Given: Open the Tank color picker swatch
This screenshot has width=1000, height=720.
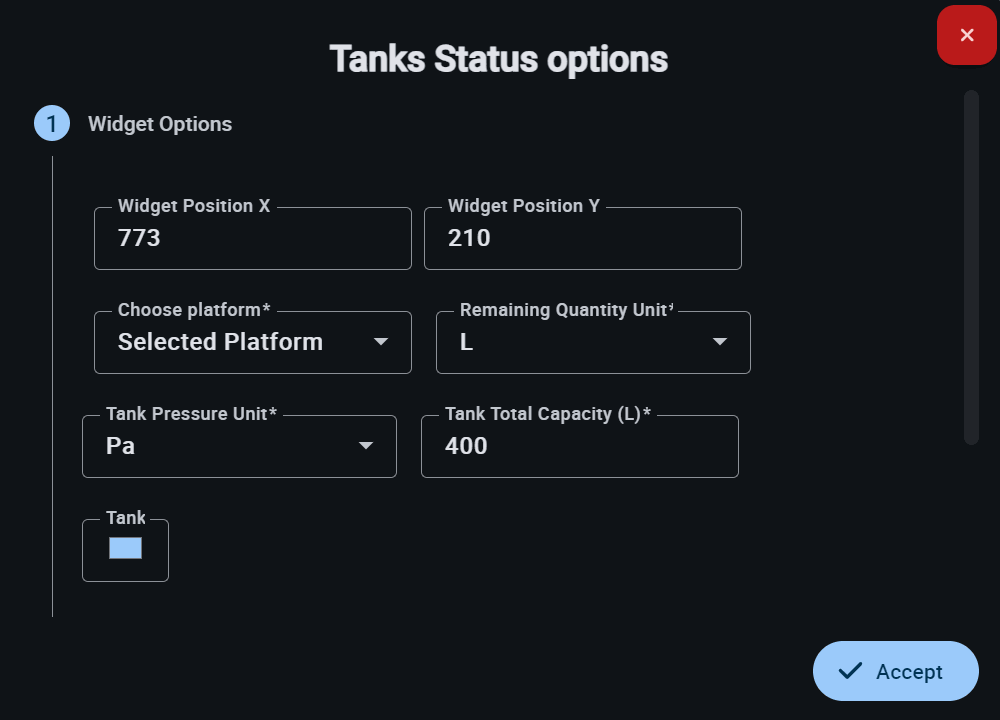Looking at the screenshot, I should click(x=125, y=548).
